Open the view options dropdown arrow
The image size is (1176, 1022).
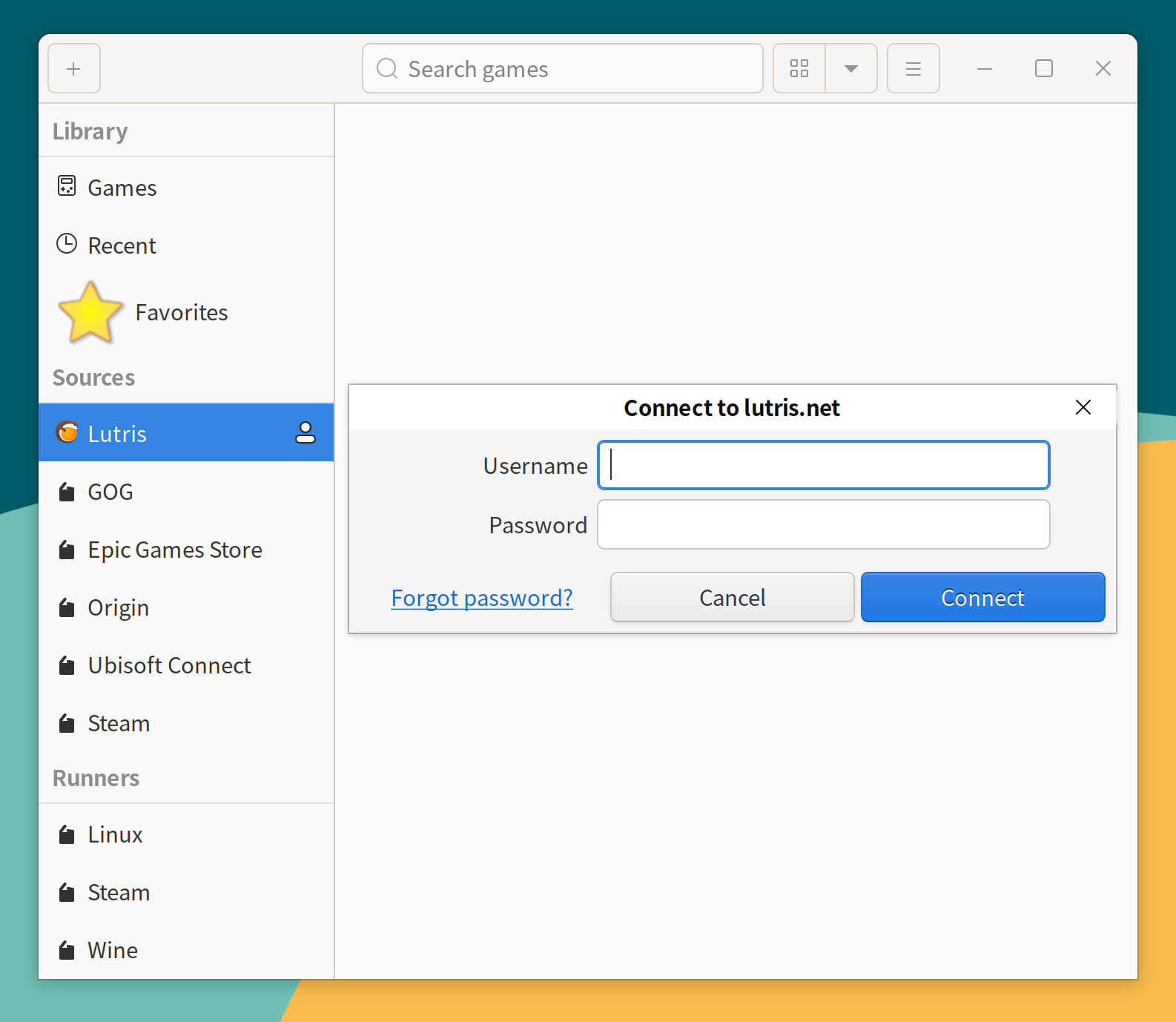pos(851,68)
